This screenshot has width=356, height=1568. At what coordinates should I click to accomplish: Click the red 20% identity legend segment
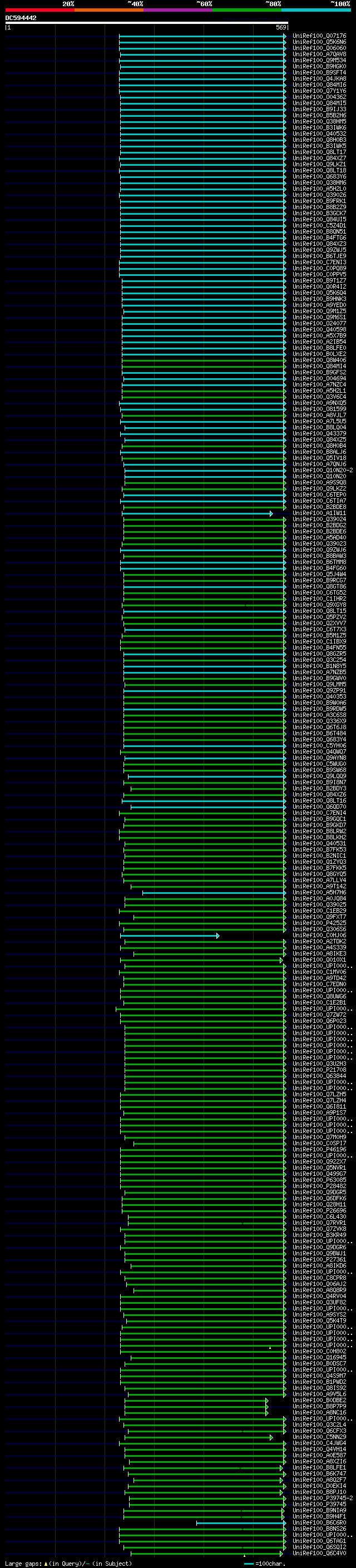[39, 10]
